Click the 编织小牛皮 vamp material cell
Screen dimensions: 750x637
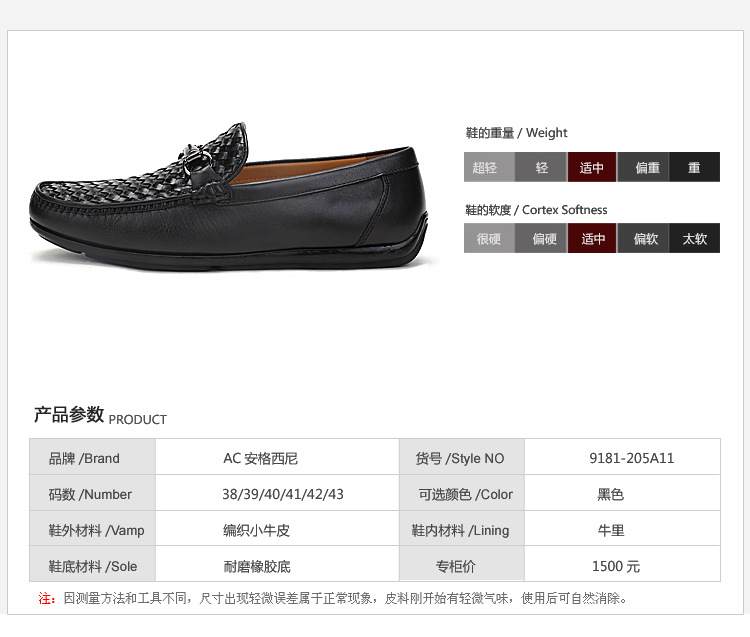(x=277, y=529)
